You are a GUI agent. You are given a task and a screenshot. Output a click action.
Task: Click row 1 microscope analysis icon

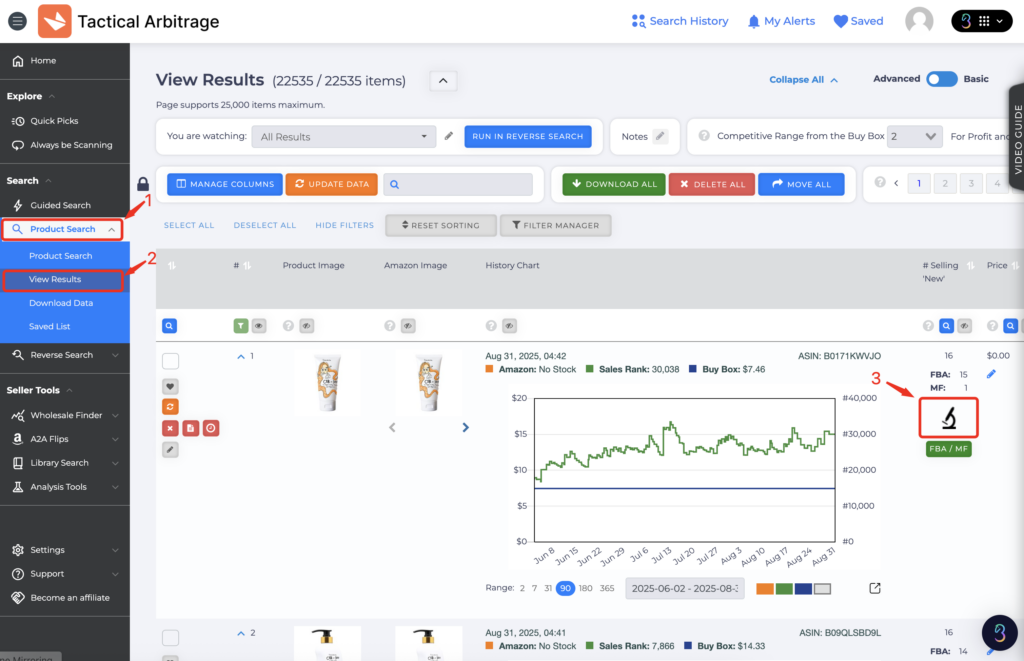point(949,418)
